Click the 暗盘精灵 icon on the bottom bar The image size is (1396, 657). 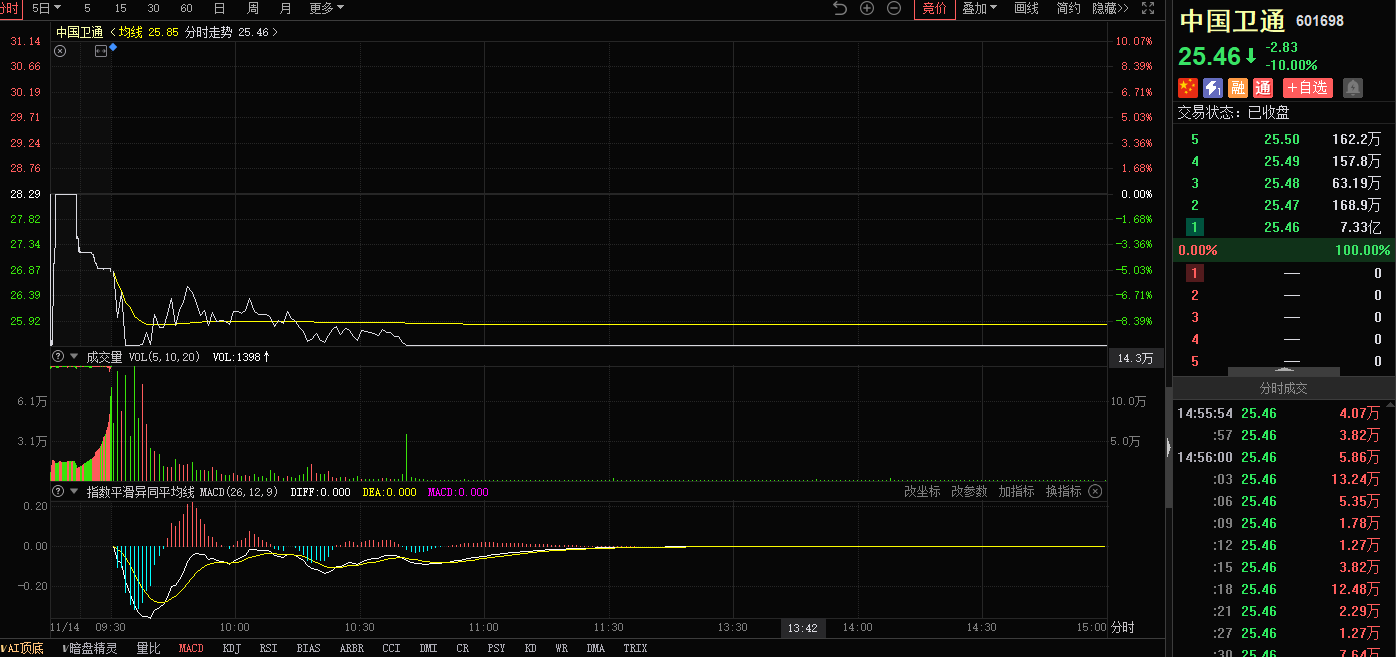[90, 648]
